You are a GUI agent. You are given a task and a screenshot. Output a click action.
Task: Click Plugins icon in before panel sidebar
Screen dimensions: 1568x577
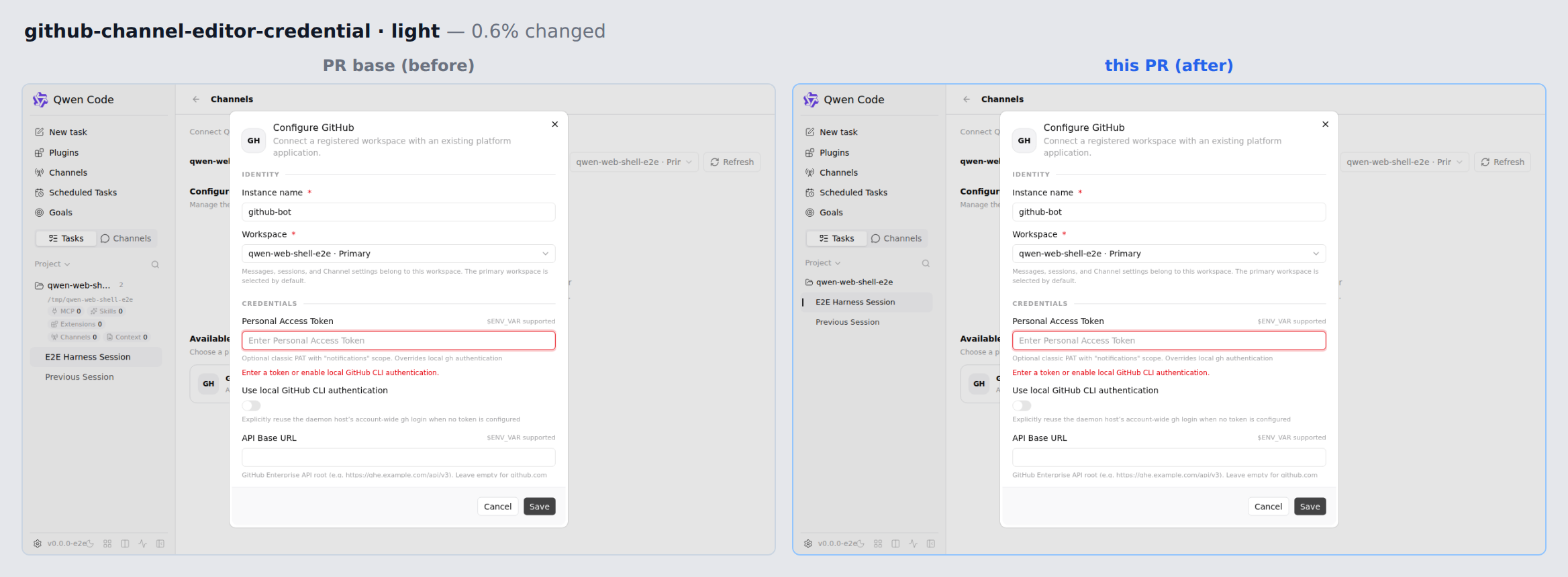point(40,153)
